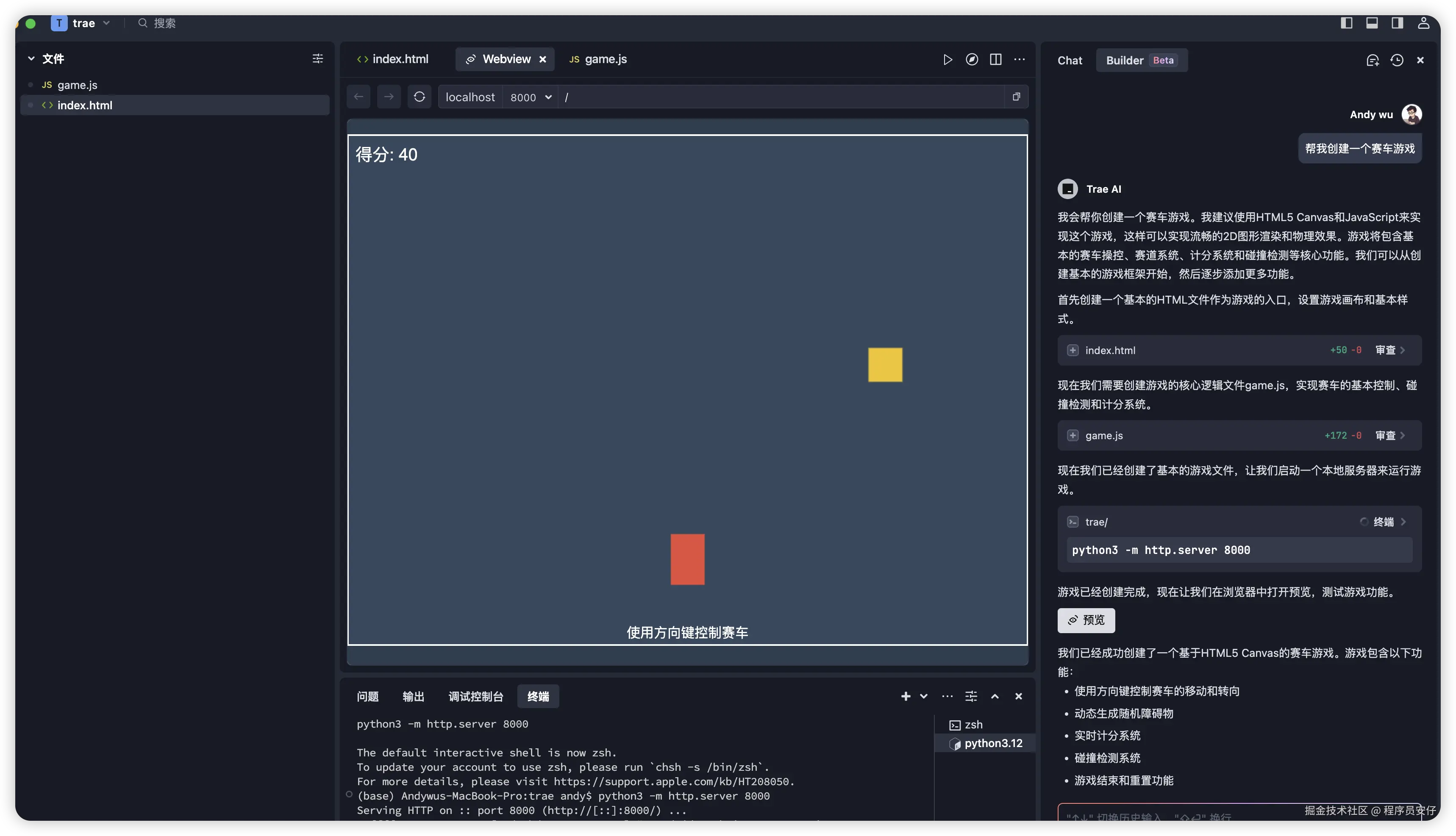Click the compass browser icon in editor toolbar
The image size is (1456, 836).
coord(972,60)
